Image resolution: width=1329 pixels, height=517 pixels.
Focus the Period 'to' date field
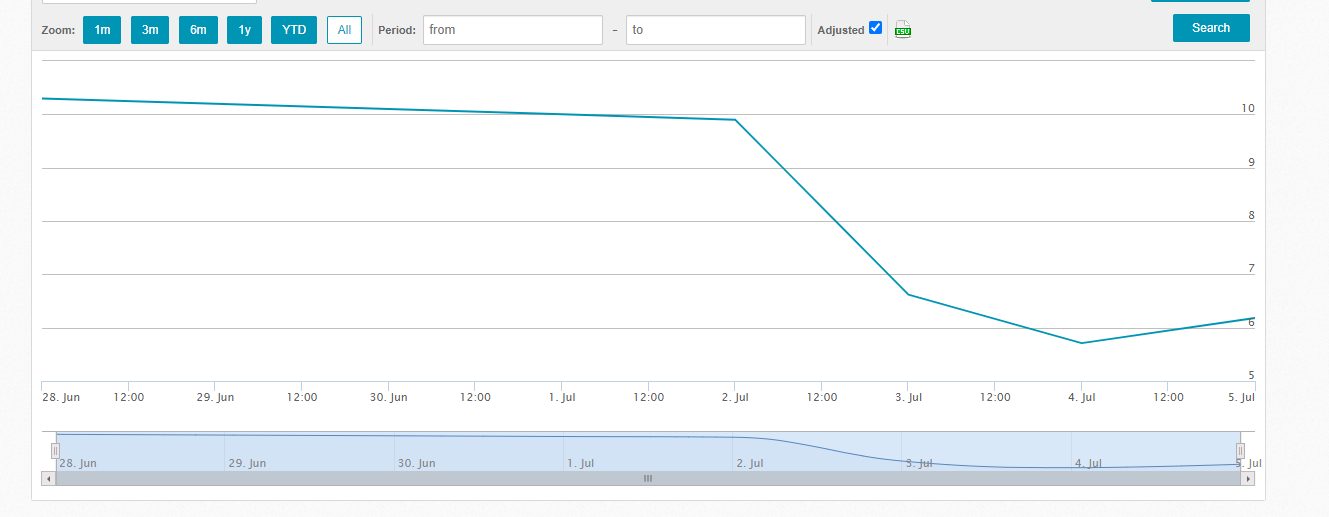(715, 30)
